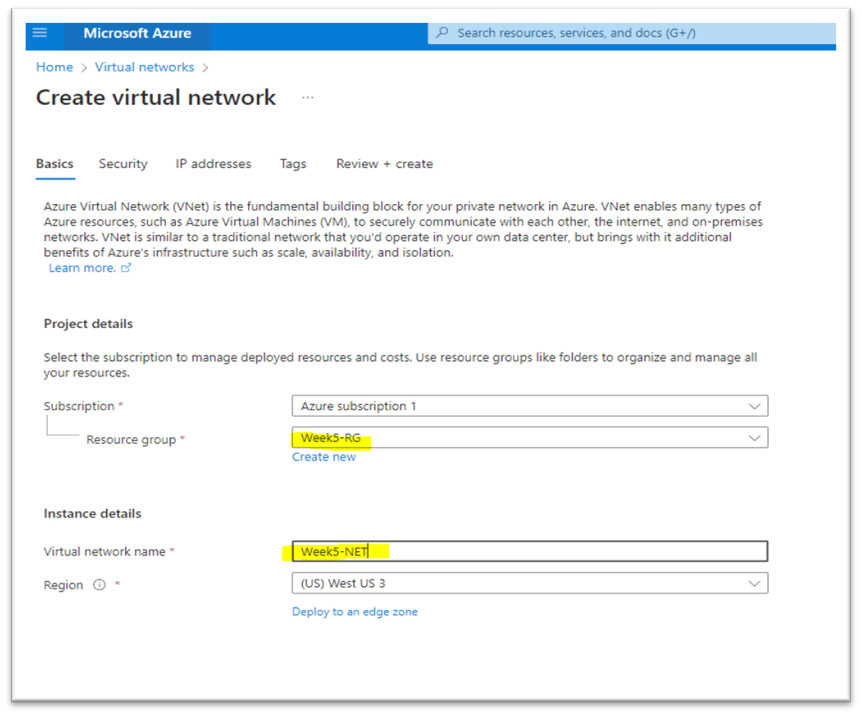This screenshot has height=716, width=862.
Task: Expand the Resource group dropdown
Action: (530, 438)
